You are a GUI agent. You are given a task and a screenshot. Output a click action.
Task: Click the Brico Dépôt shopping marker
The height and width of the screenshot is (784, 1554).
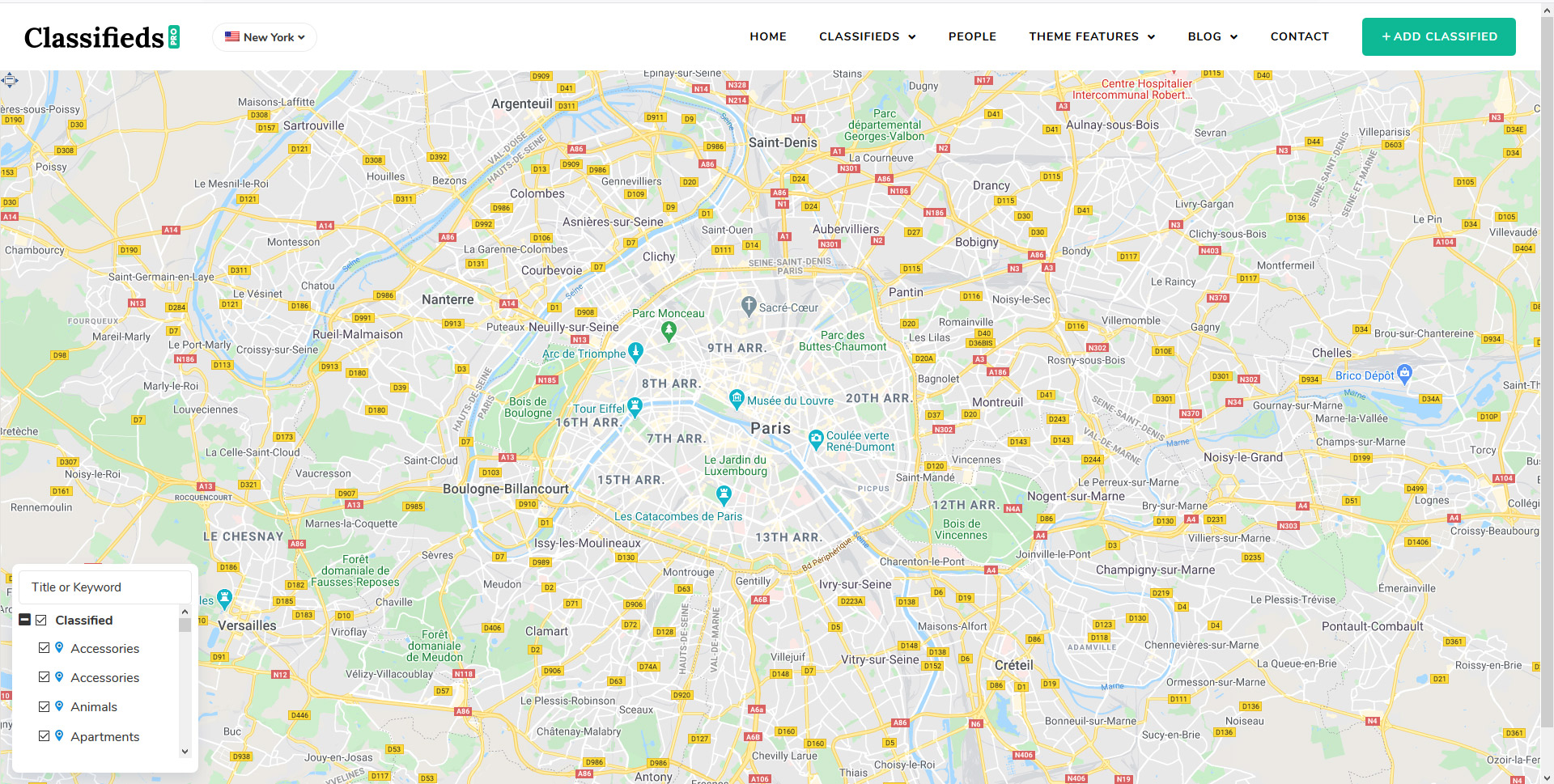point(1405,373)
